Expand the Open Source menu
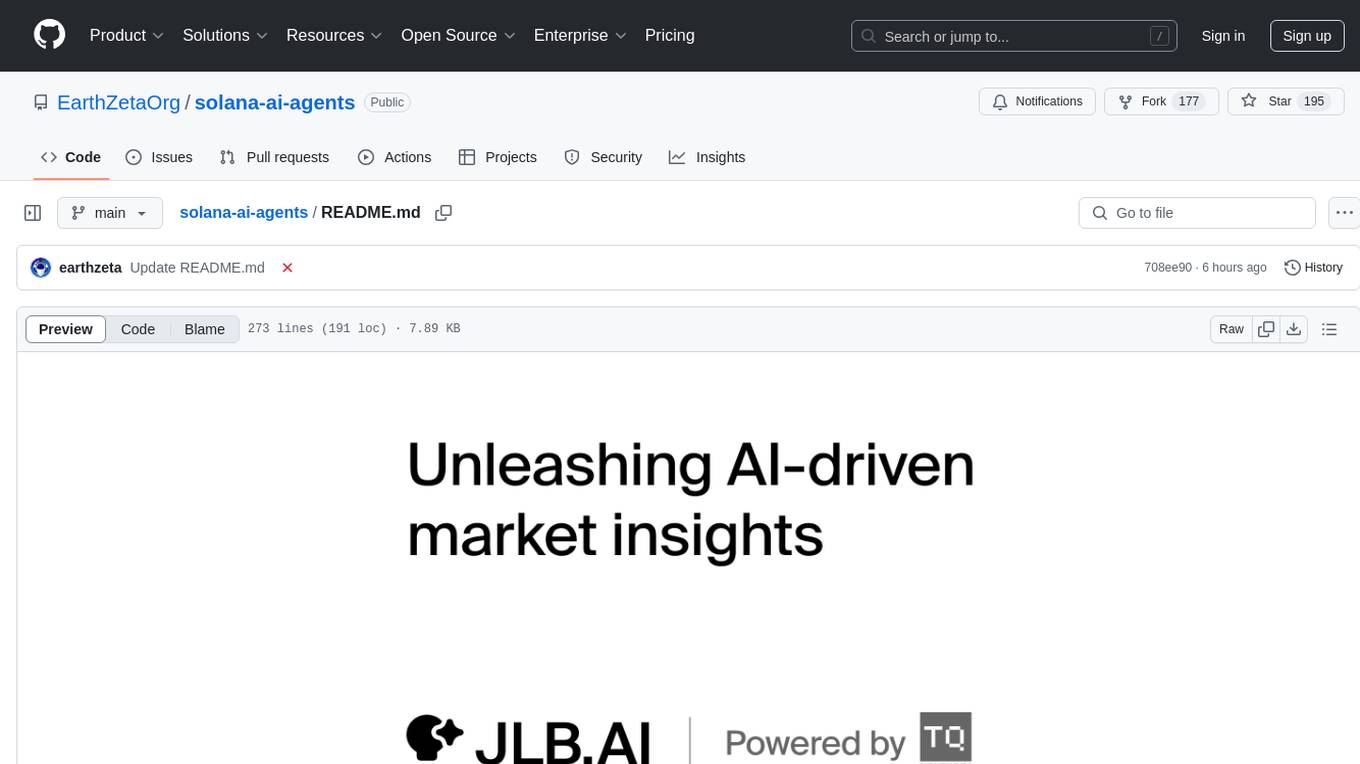 tap(458, 35)
